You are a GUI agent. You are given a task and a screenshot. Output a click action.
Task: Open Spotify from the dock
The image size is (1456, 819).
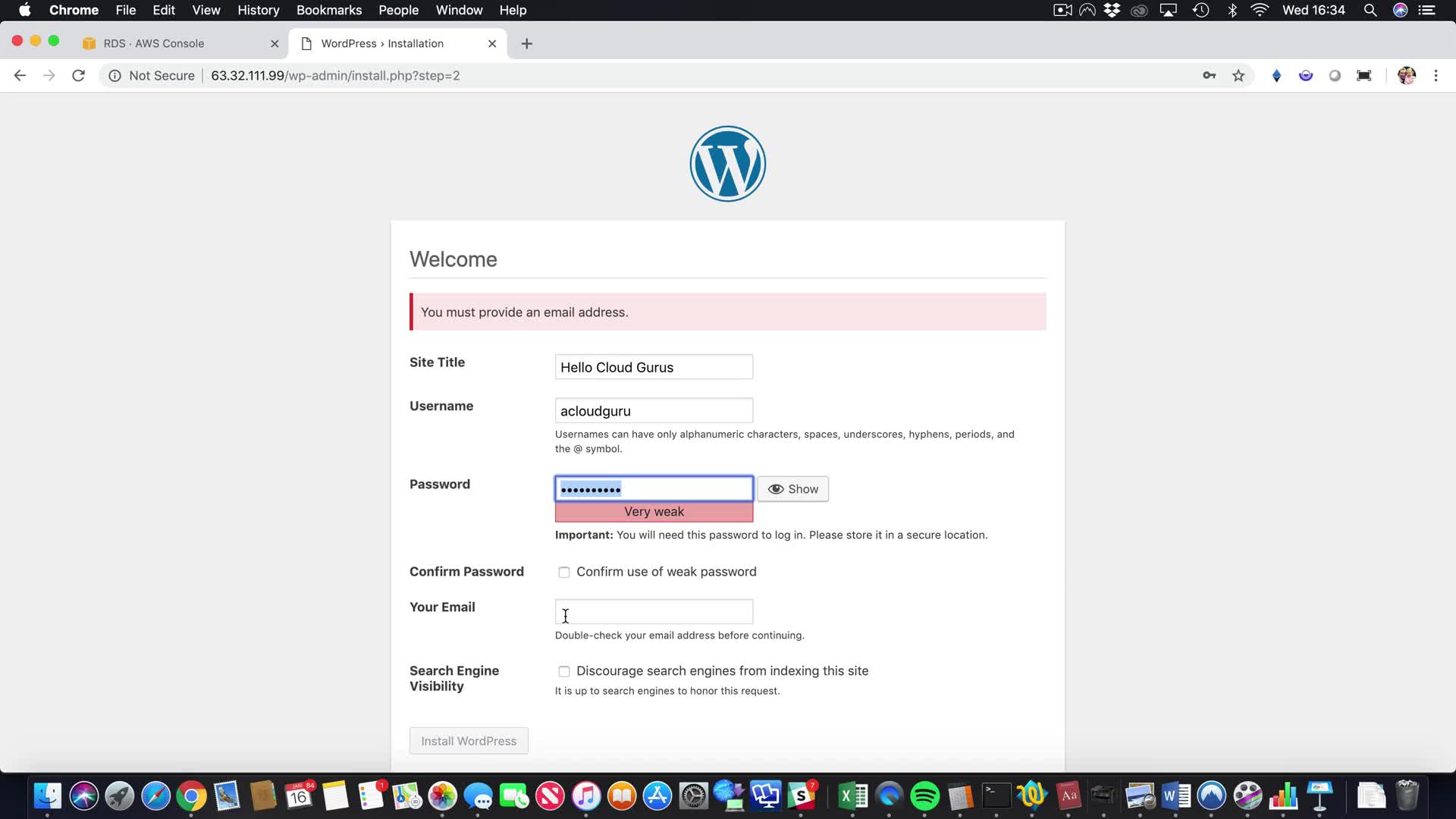coord(924,796)
